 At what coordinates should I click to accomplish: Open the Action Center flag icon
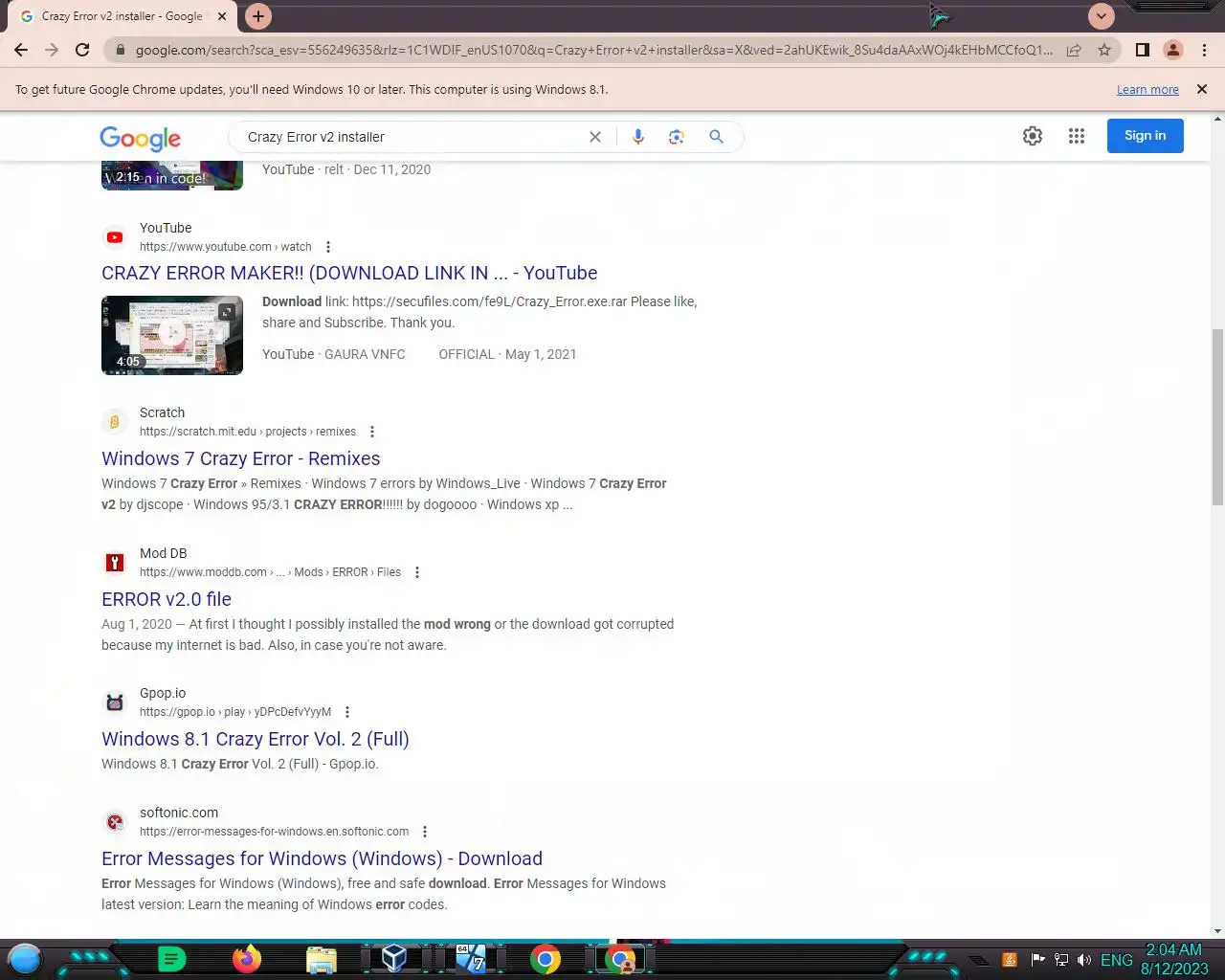point(1038,960)
